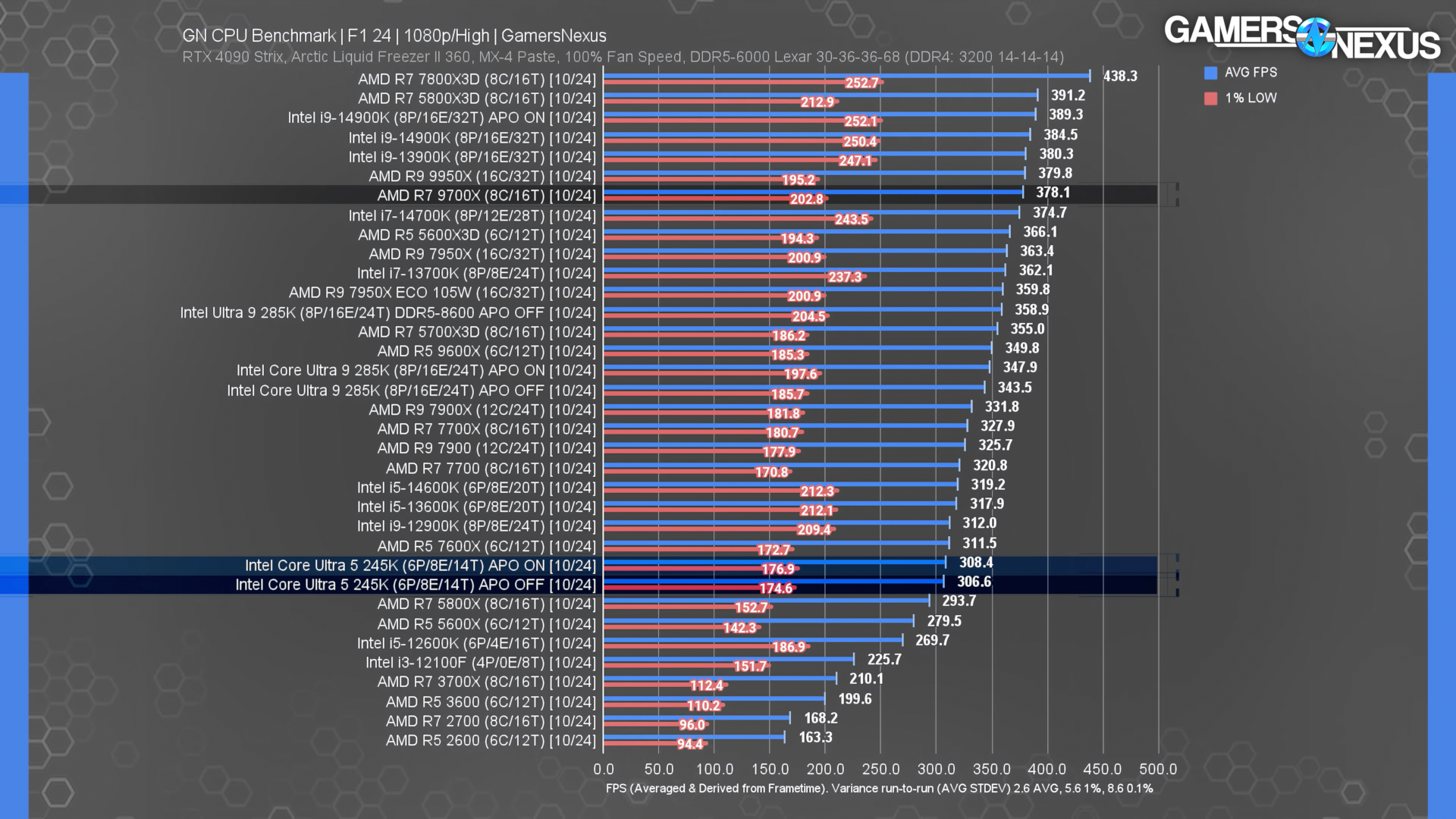The image size is (1456, 819).
Task: Select the Intel i7-14700K row label
Action: click(x=472, y=215)
